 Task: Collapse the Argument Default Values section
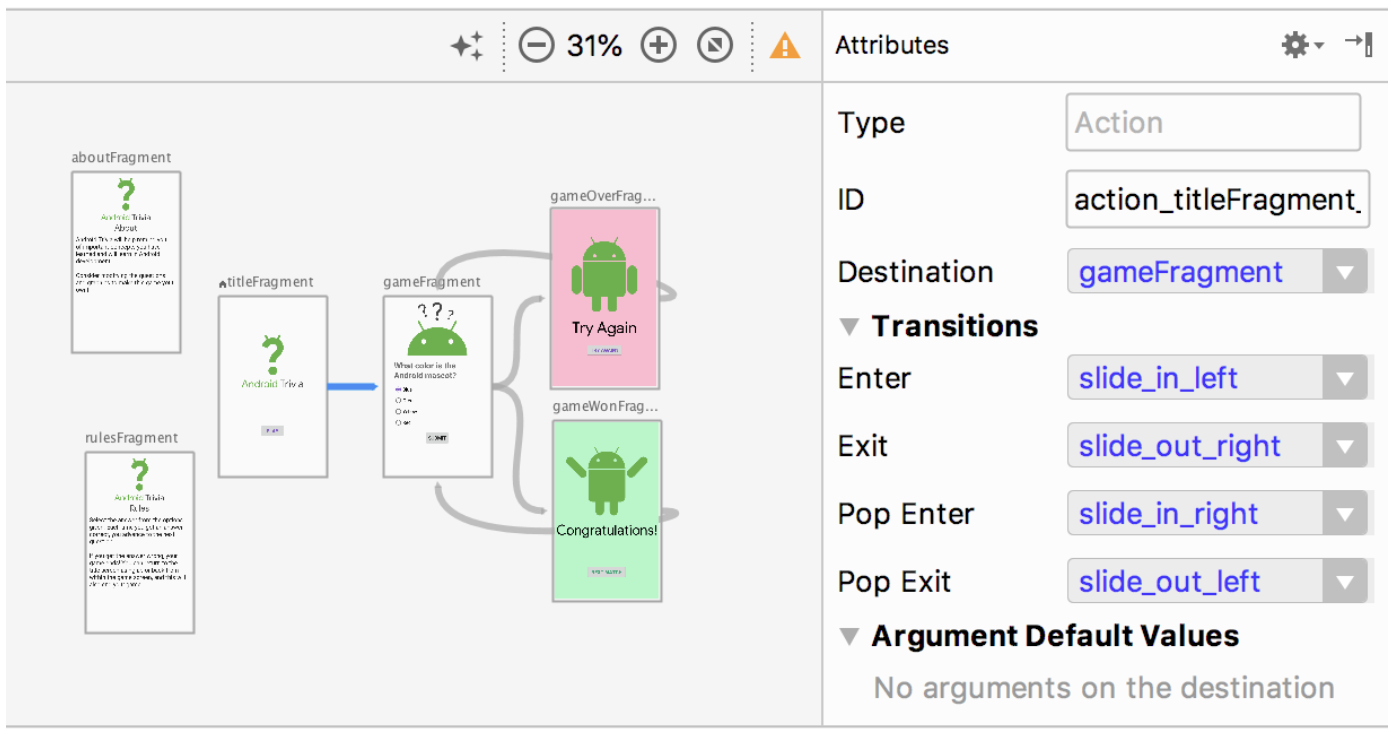click(850, 637)
